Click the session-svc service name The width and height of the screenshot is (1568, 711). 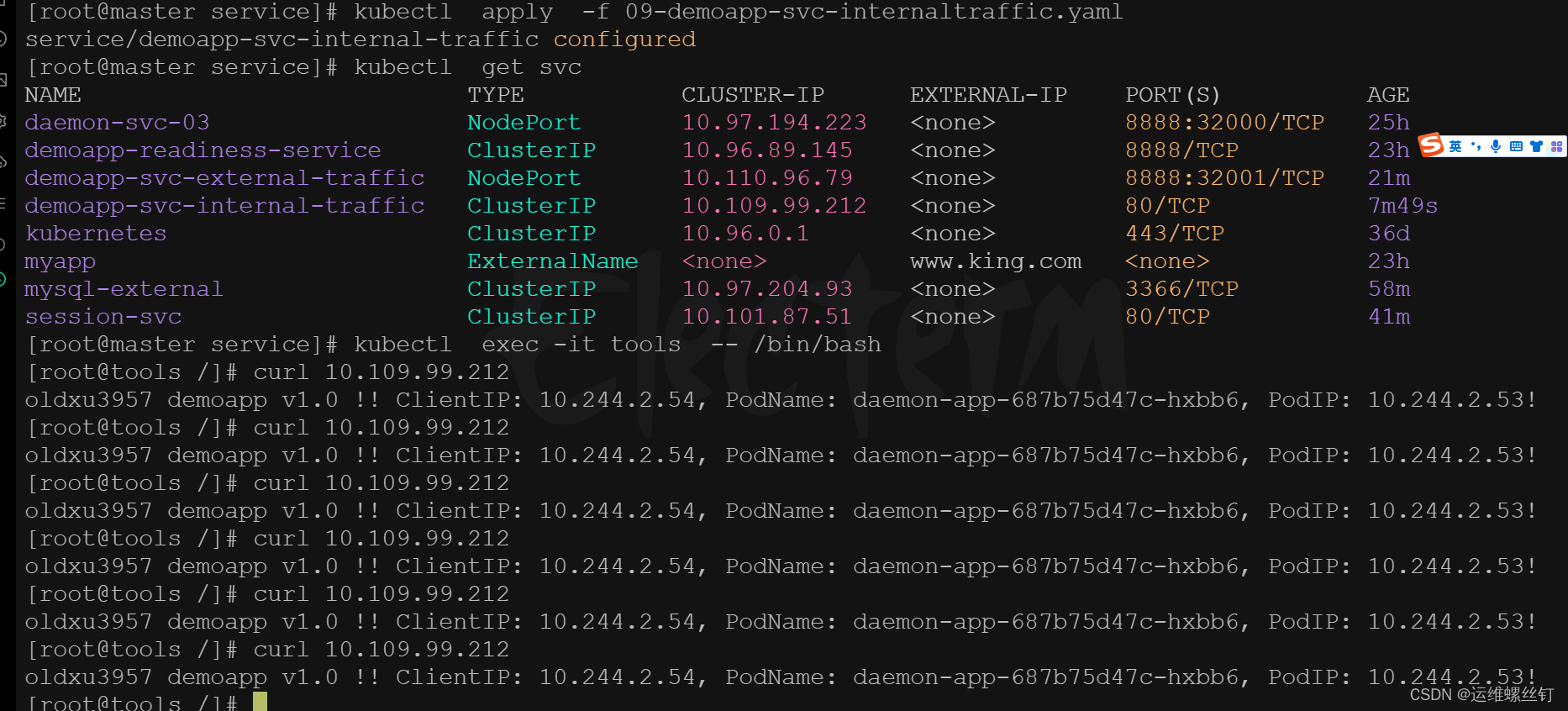(103, 317)
